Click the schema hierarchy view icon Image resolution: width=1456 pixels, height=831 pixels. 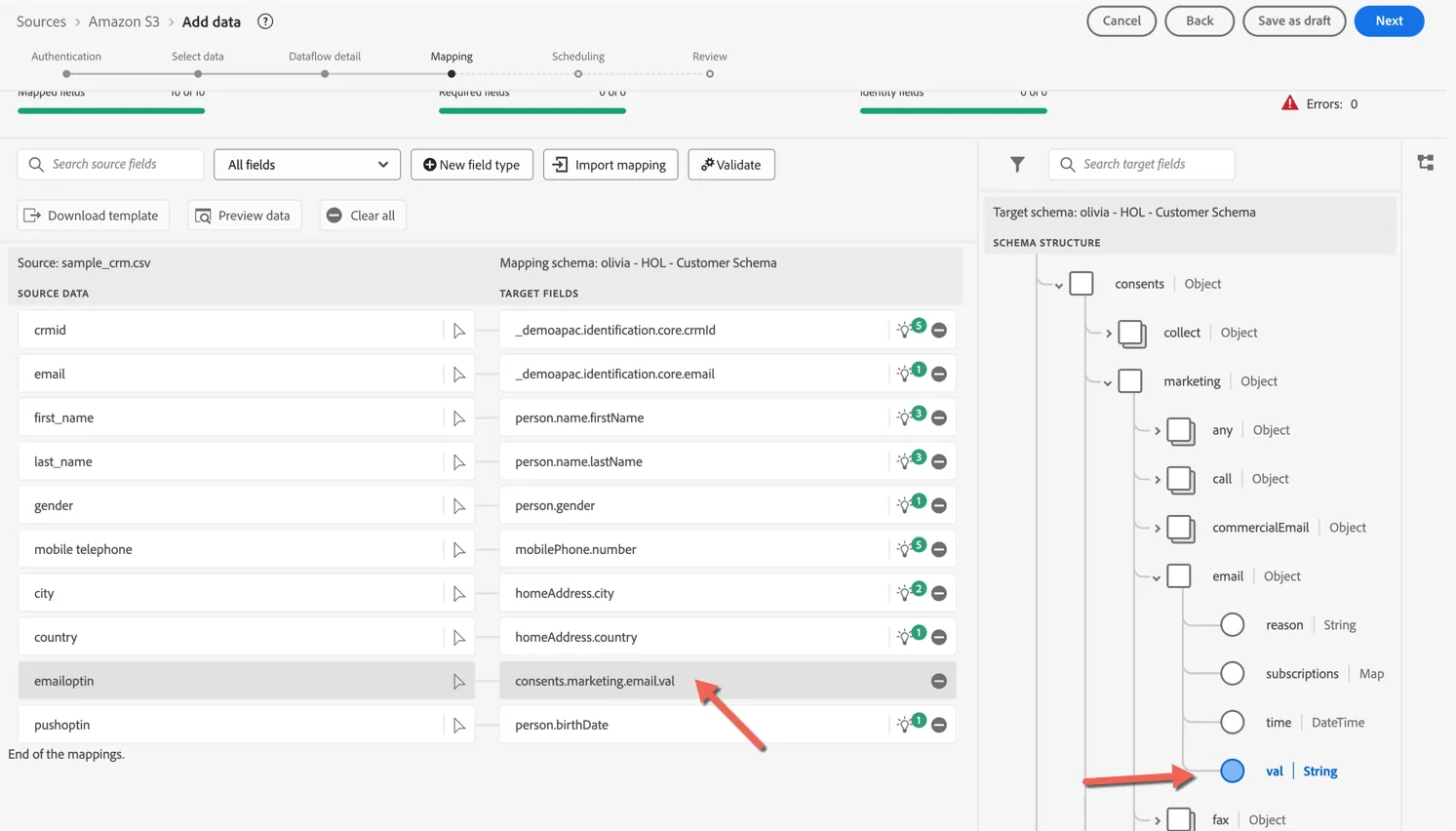[1426, 163]
